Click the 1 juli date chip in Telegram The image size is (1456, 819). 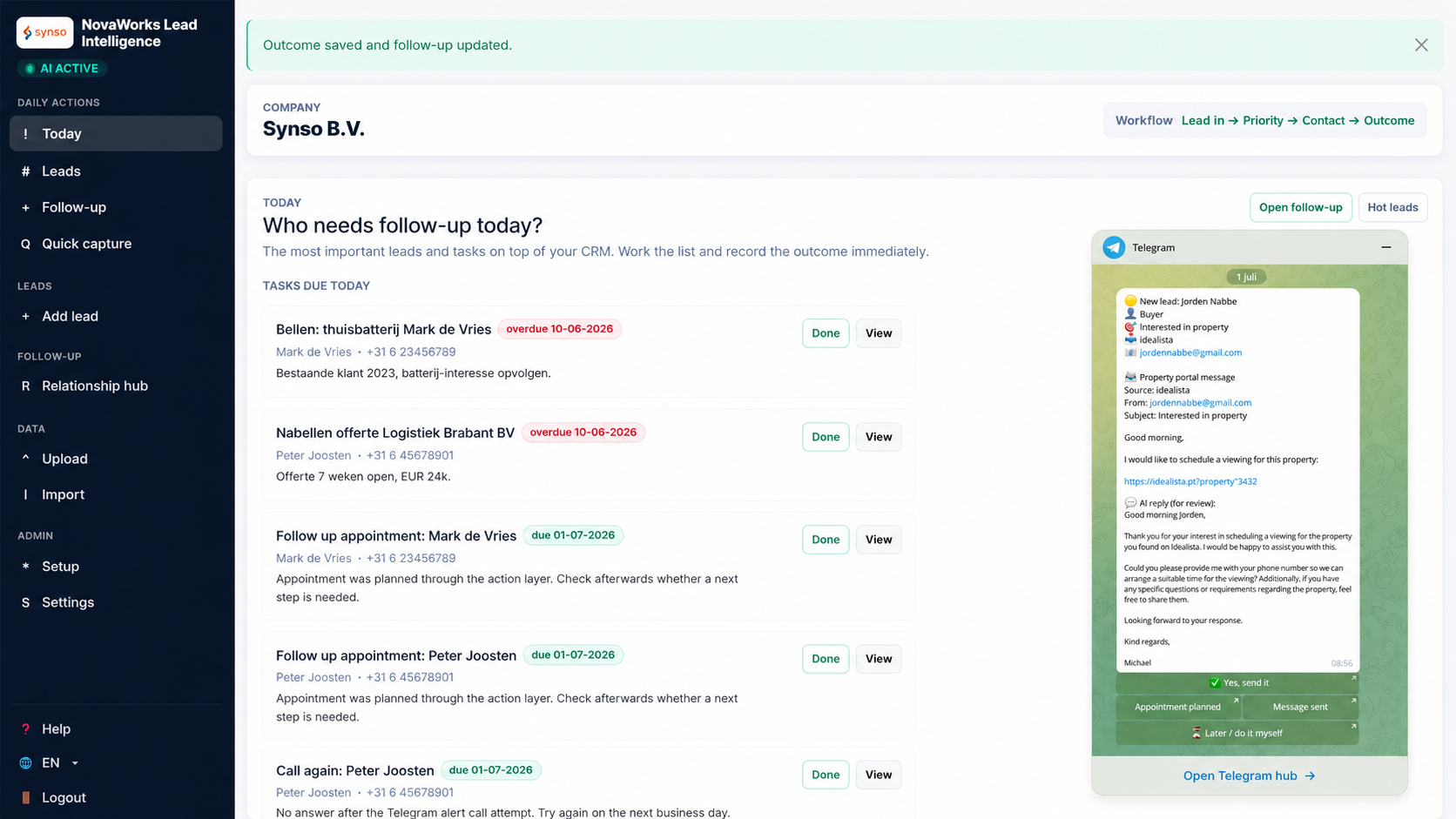pyautogui.click(x=1246, y=277)
